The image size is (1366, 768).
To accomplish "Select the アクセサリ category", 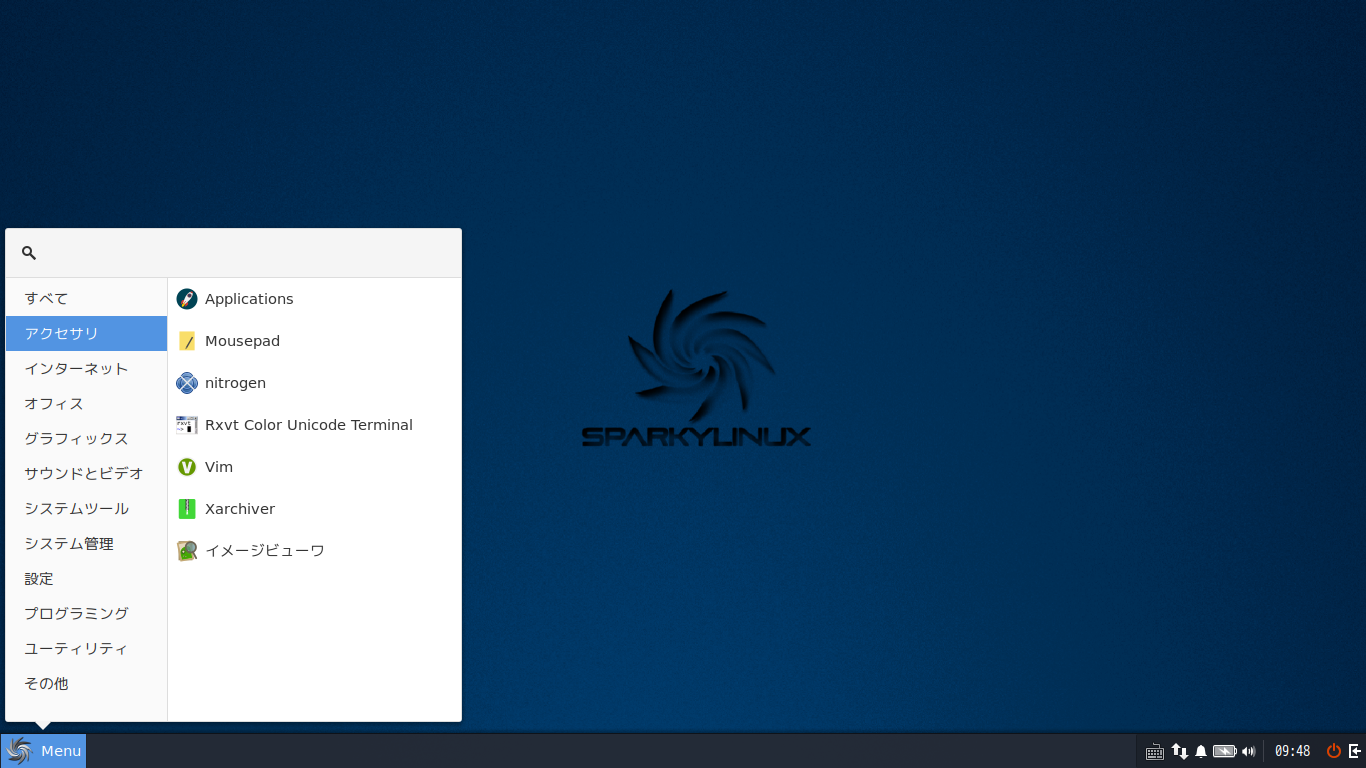I will (x=86, y=333).
